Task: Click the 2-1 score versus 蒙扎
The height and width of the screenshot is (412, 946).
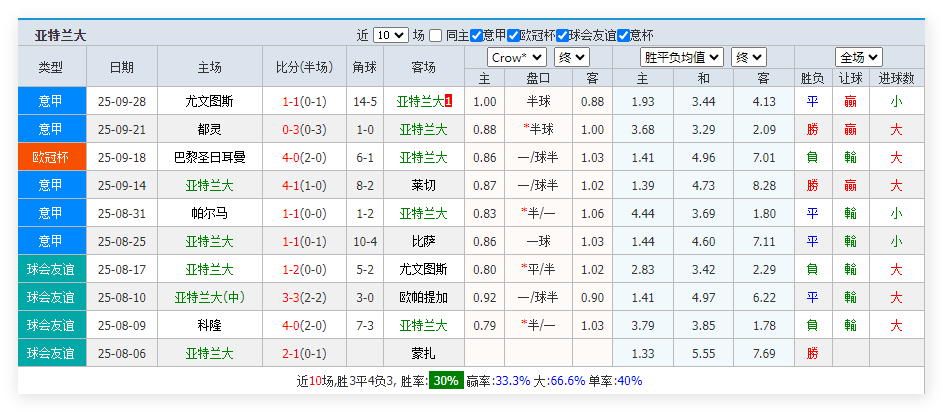Action: tap(304, 353)
